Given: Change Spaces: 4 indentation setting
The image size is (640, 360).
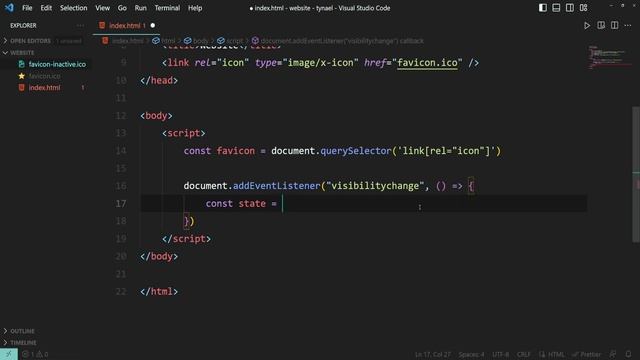Looking at the screenshot, I should point(471,354).
